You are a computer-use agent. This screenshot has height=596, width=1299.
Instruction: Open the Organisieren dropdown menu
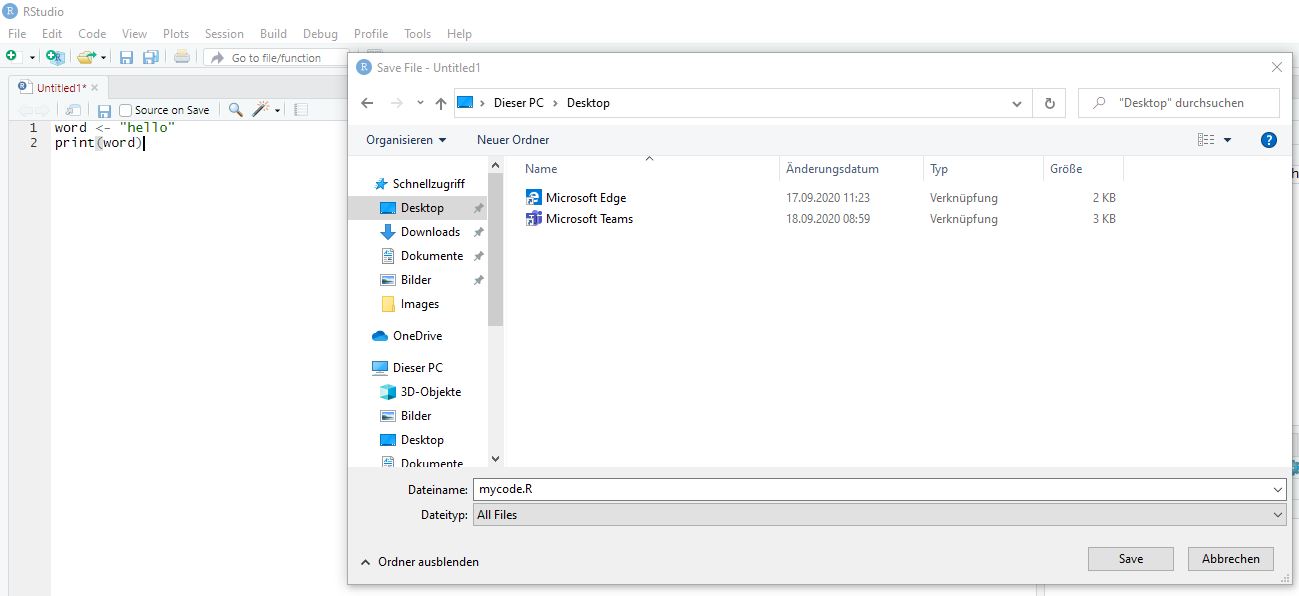(406, 140)
